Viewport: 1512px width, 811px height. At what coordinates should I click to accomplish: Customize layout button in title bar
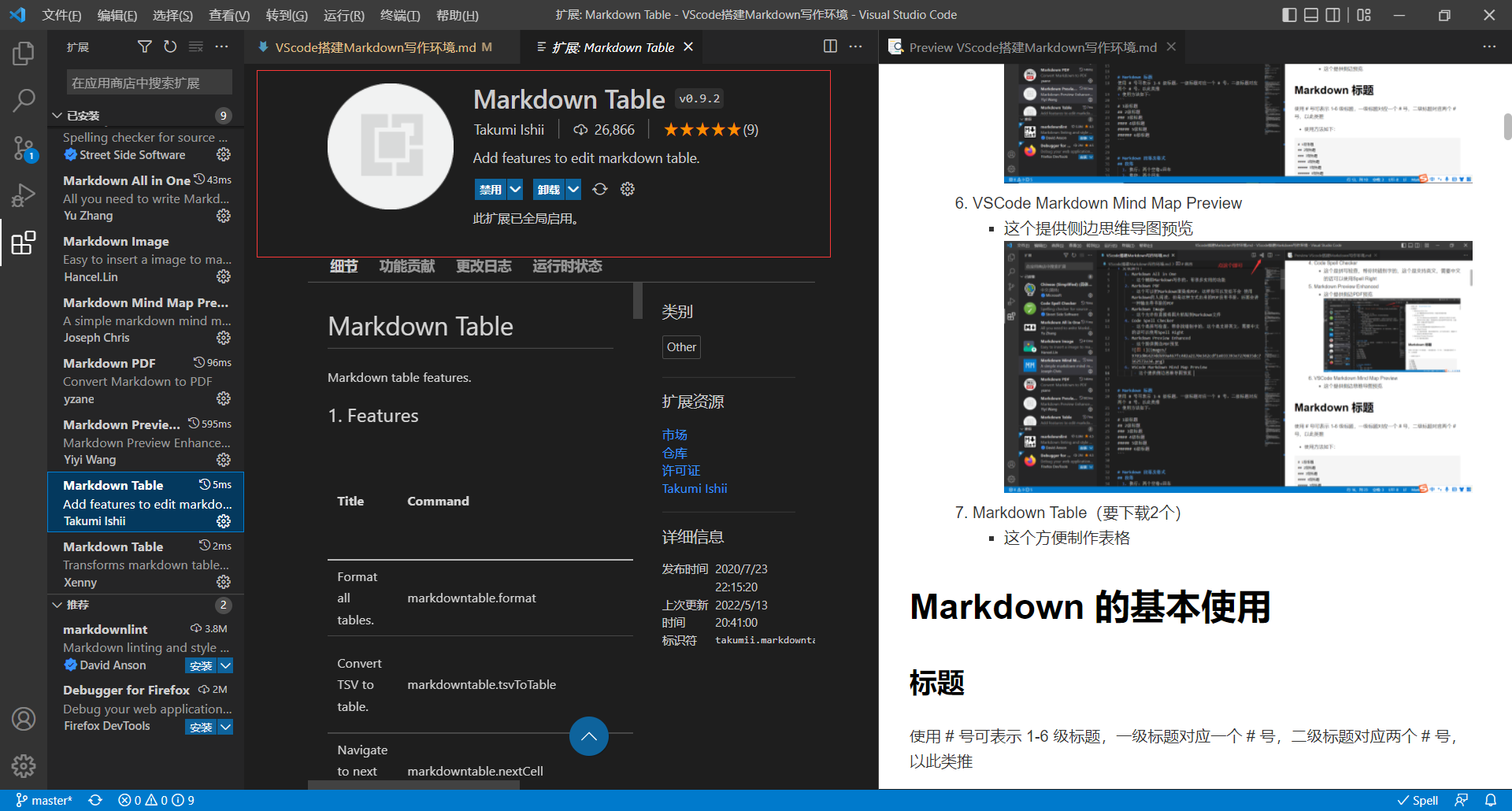point(1365,15)
